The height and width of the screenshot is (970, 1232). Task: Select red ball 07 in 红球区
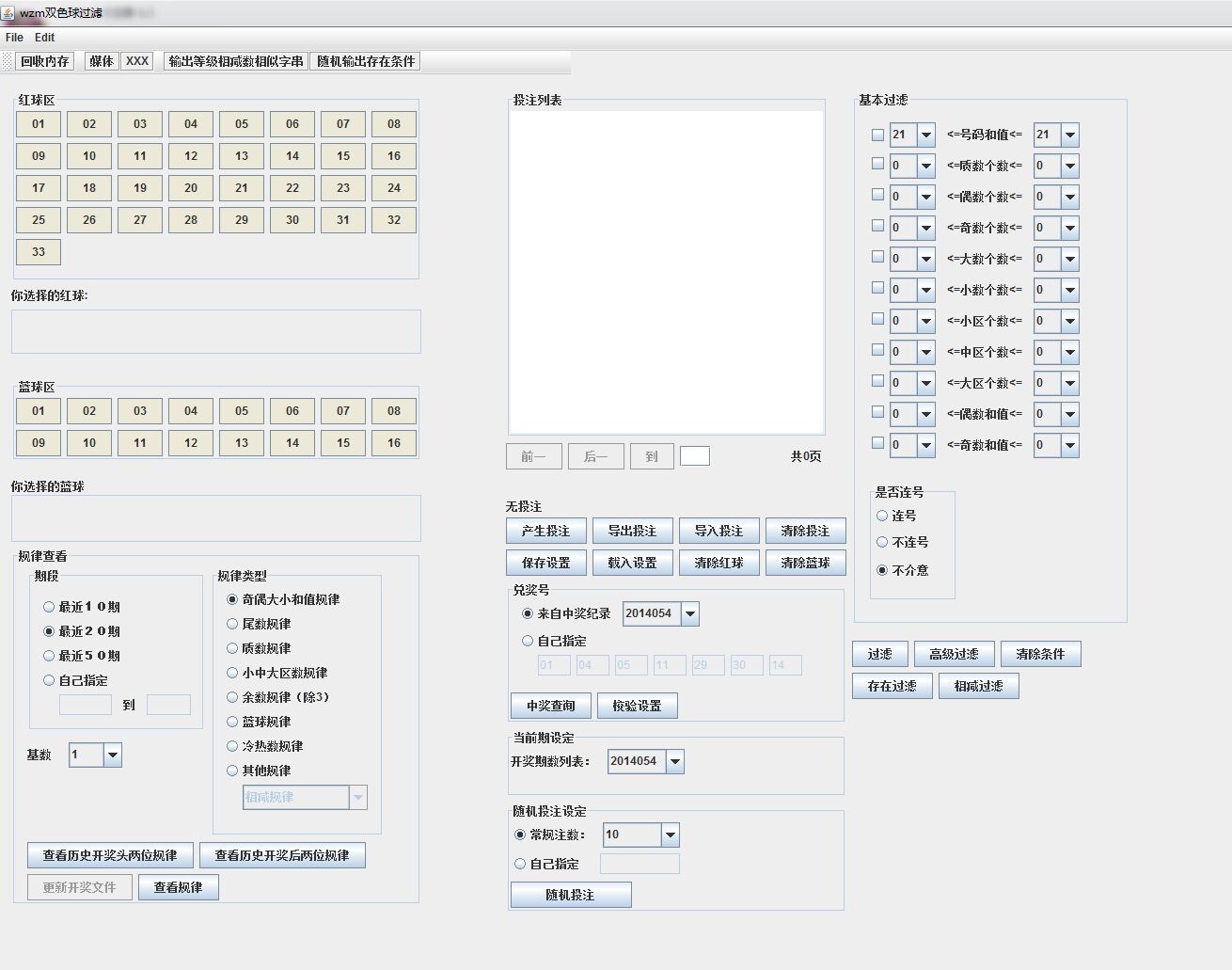[x=343, y=124]
